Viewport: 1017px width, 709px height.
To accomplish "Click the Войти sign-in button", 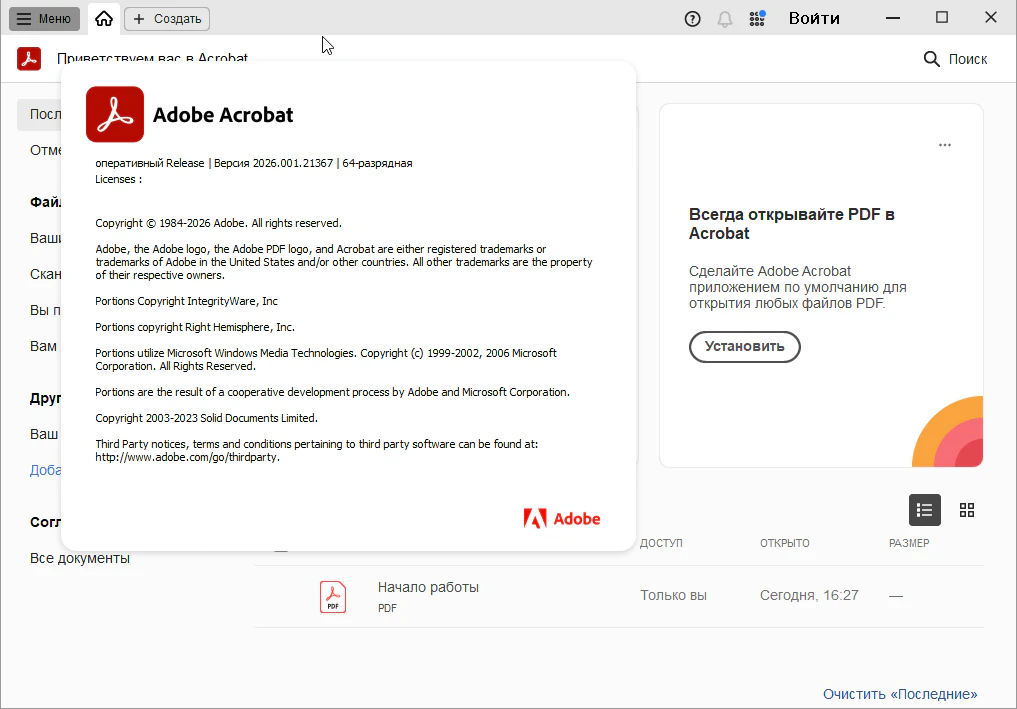I will pos(813,18).
